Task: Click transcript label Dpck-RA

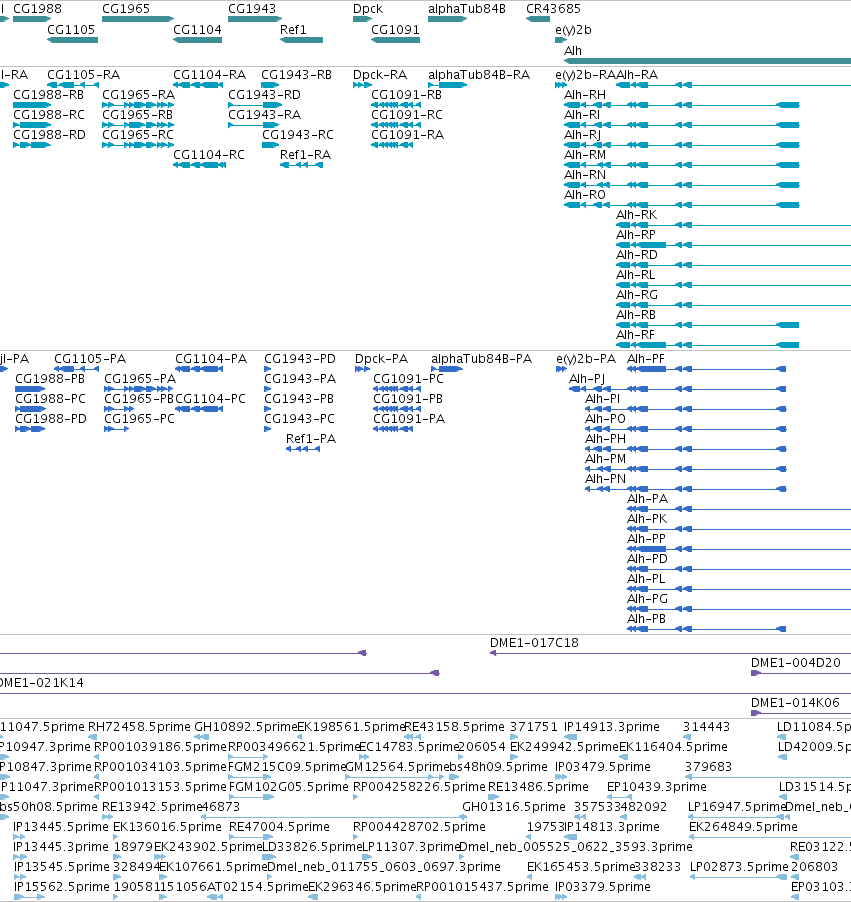Action: (380, 75)
